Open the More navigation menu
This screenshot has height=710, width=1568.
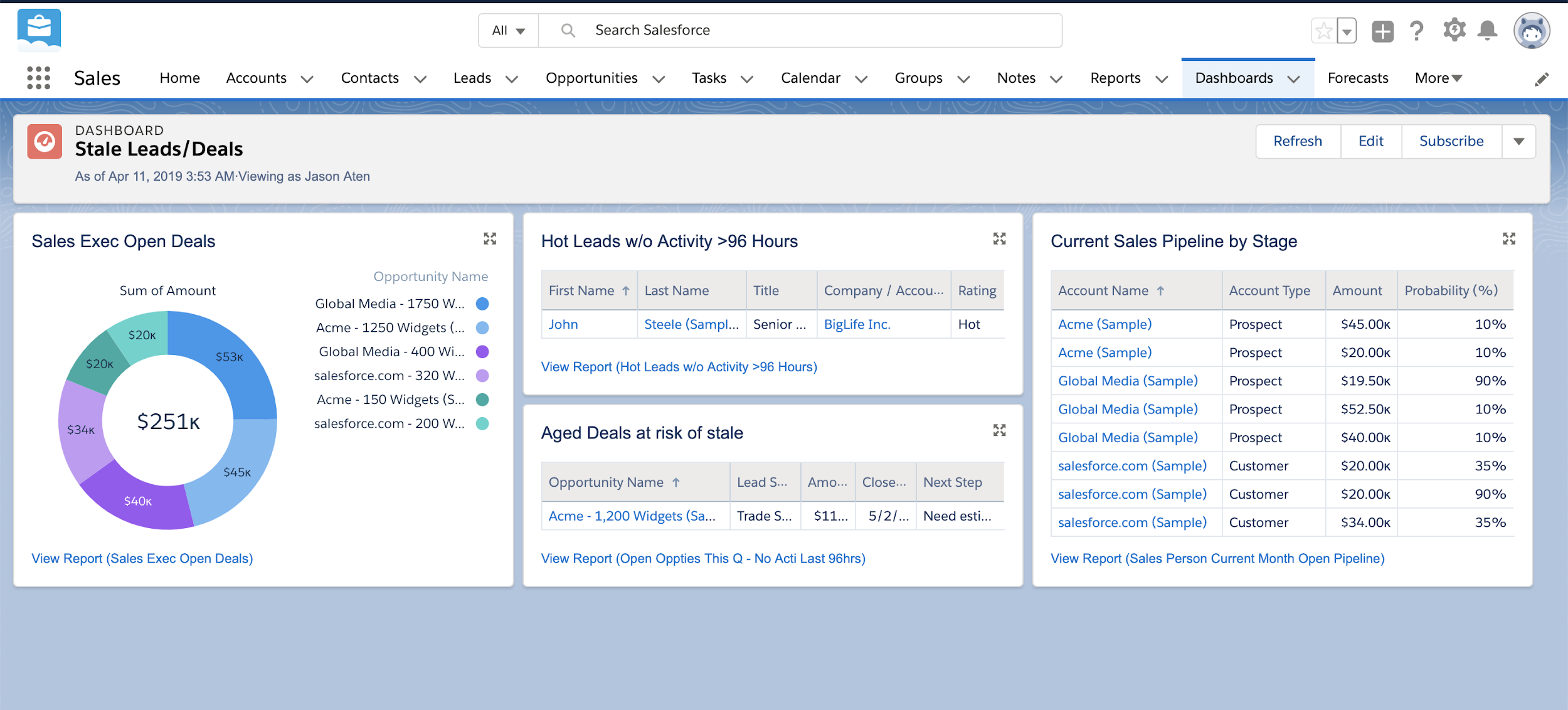(1438, 78)
